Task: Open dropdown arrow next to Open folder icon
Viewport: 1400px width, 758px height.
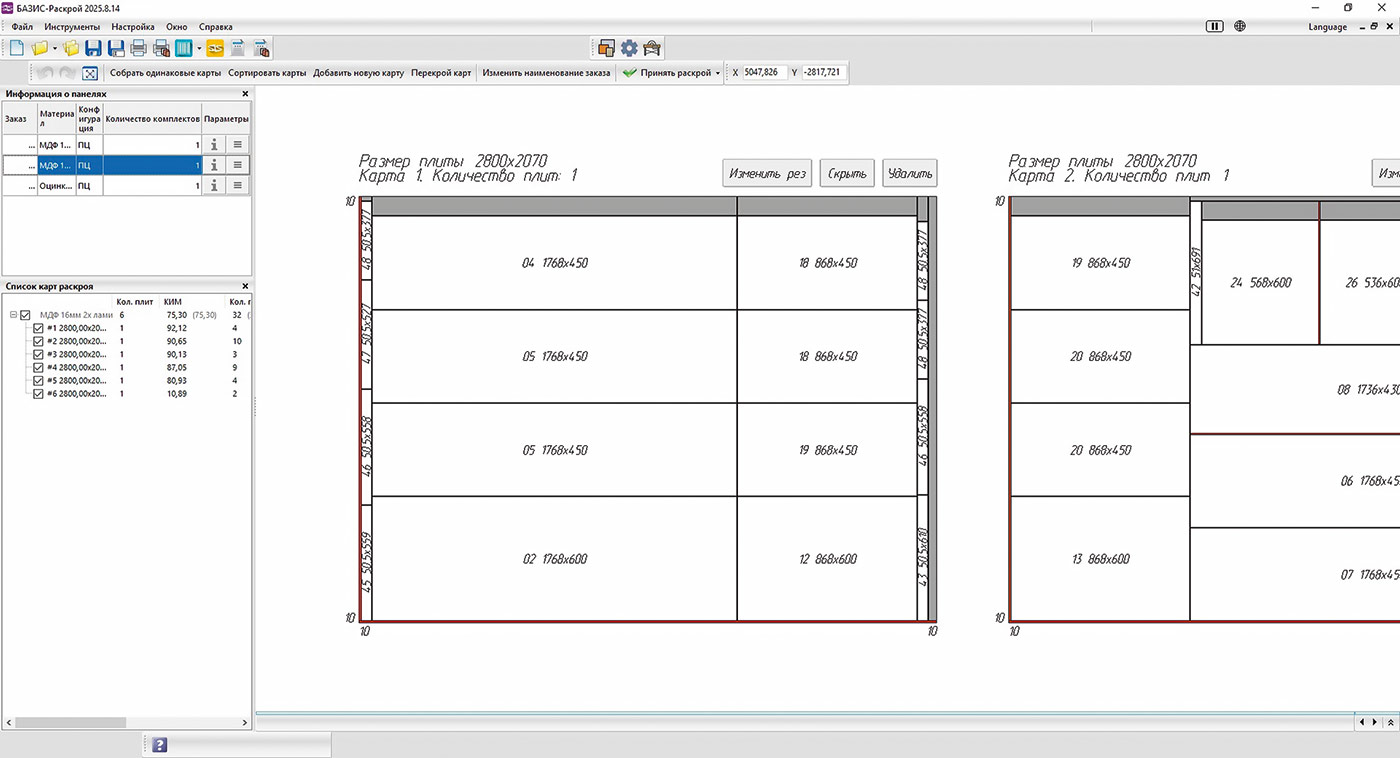Action: coord(55,48)
